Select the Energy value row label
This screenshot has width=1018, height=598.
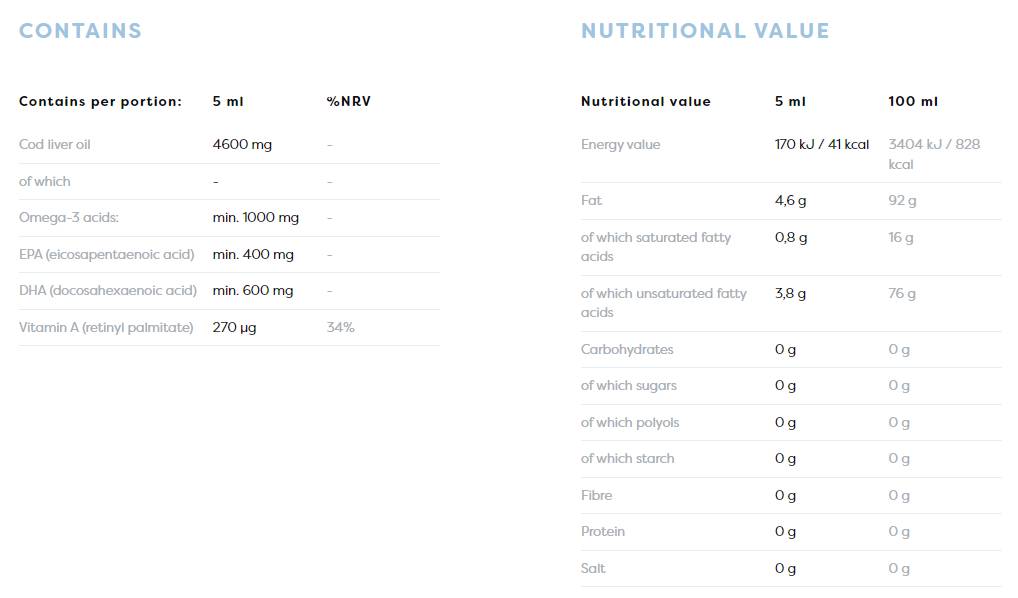coord(620,145)
